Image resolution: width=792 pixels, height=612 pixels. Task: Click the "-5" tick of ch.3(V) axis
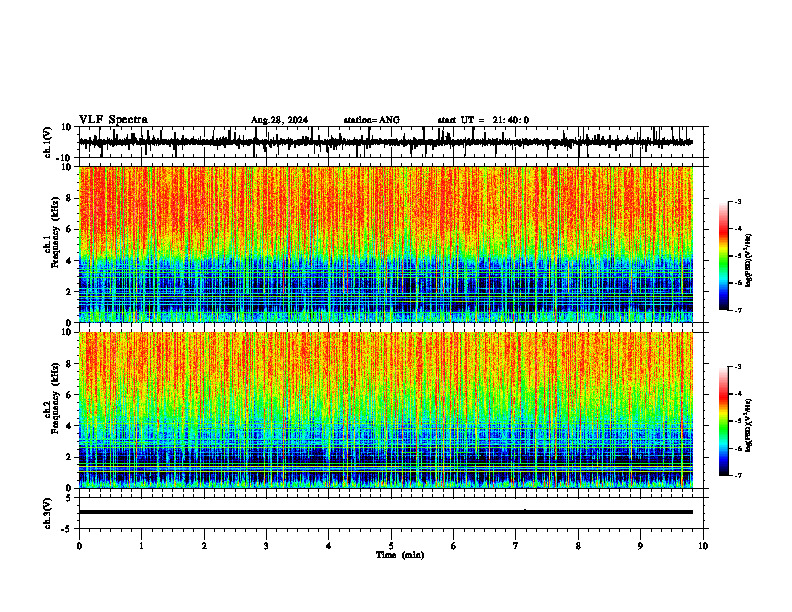pyautogui.click(x=68, y=529)
